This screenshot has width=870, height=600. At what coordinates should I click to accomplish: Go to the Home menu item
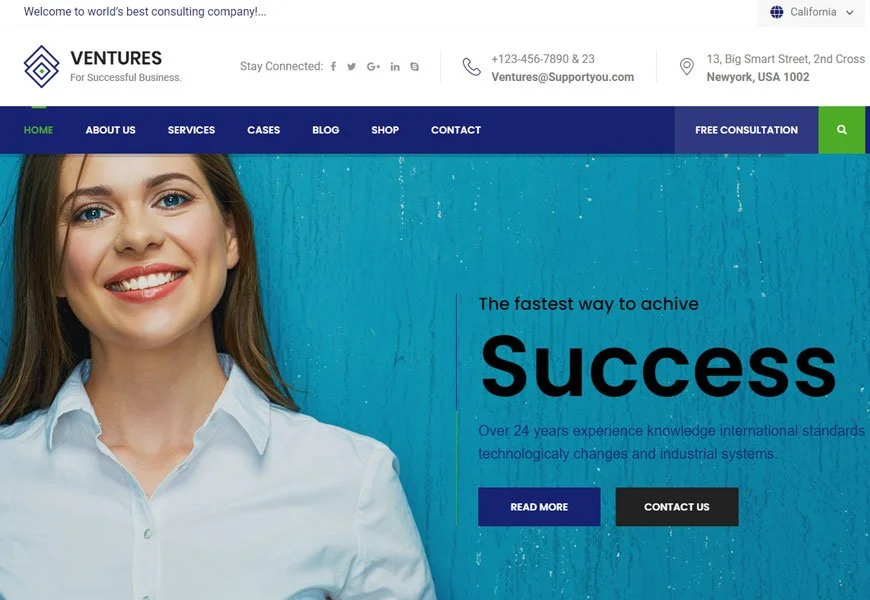(38, 130)
